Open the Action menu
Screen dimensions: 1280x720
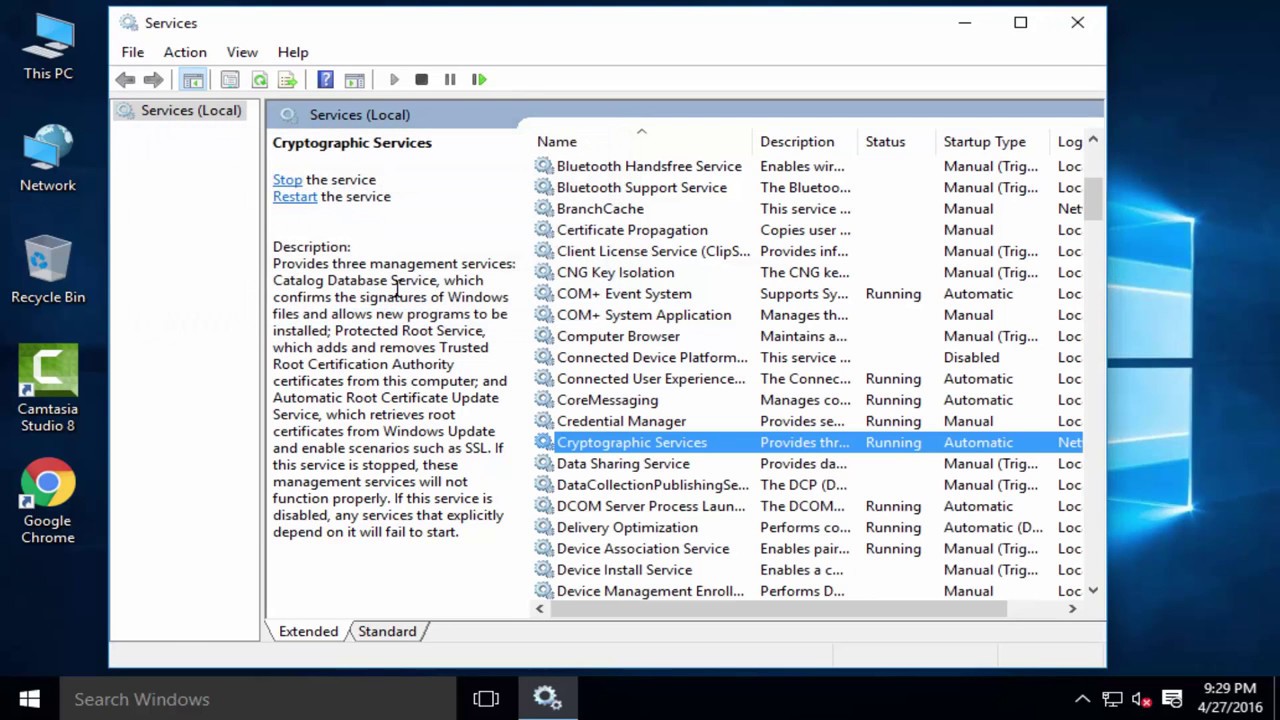(185, 52)
